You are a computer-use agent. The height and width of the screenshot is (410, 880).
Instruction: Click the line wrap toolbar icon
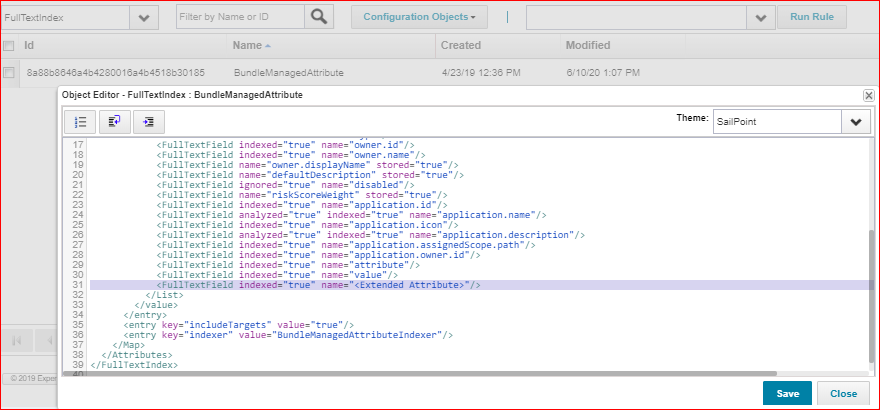115,121
